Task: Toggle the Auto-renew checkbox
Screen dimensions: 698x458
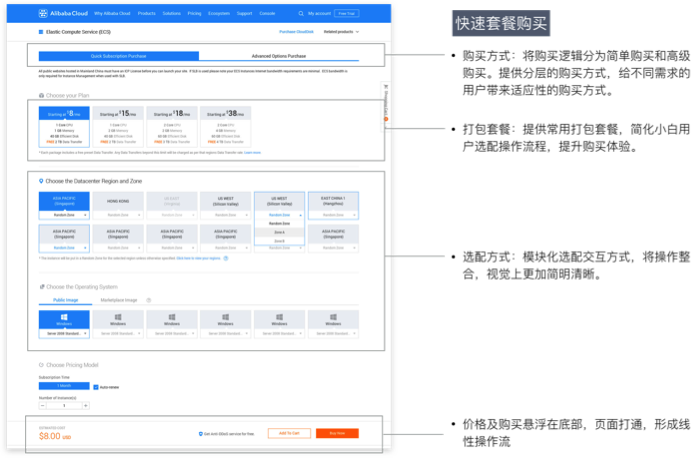Action: (x=95, y=386)
